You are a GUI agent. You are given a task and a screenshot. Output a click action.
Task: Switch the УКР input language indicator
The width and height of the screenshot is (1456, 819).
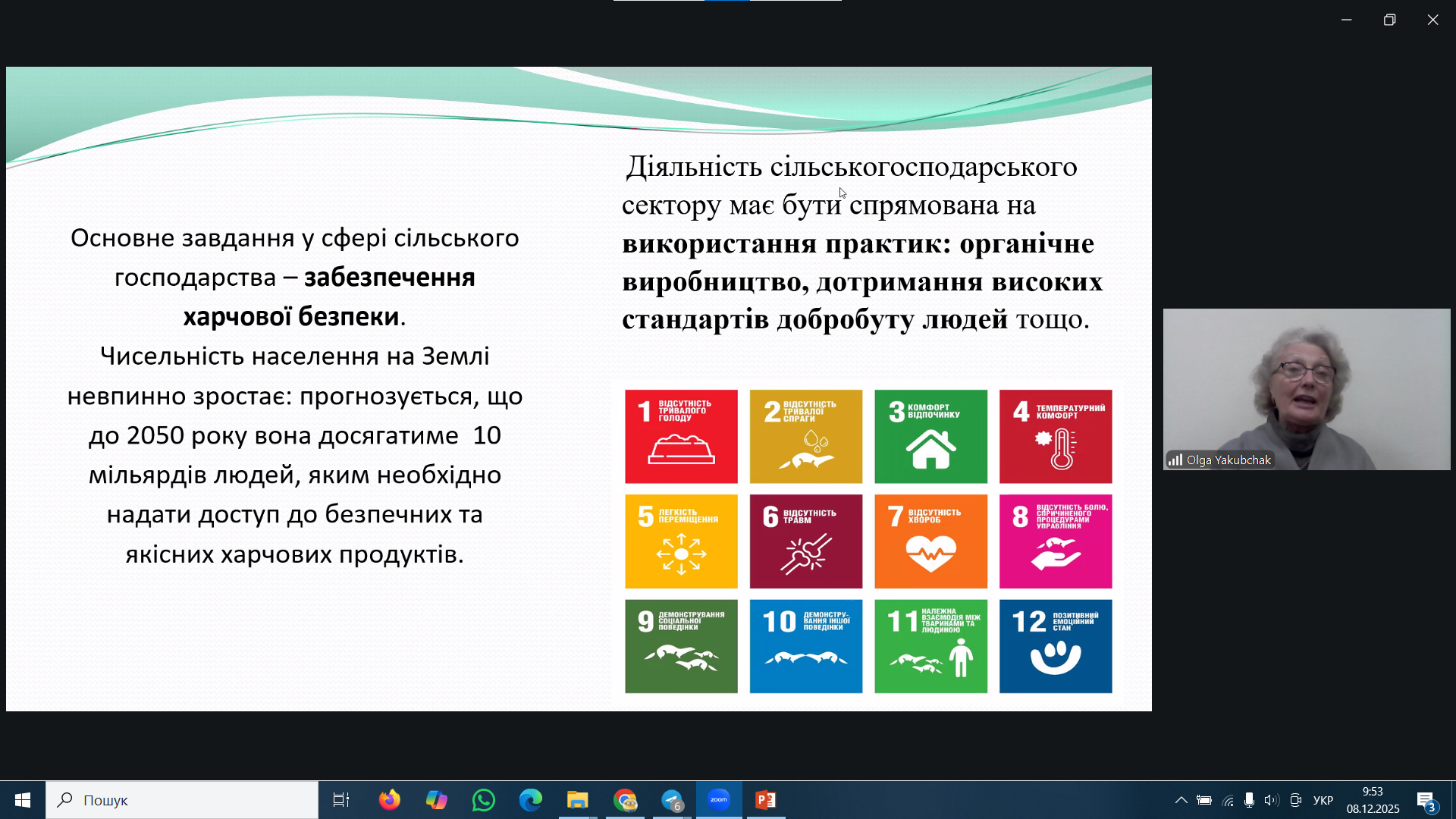click(1323, 800)
